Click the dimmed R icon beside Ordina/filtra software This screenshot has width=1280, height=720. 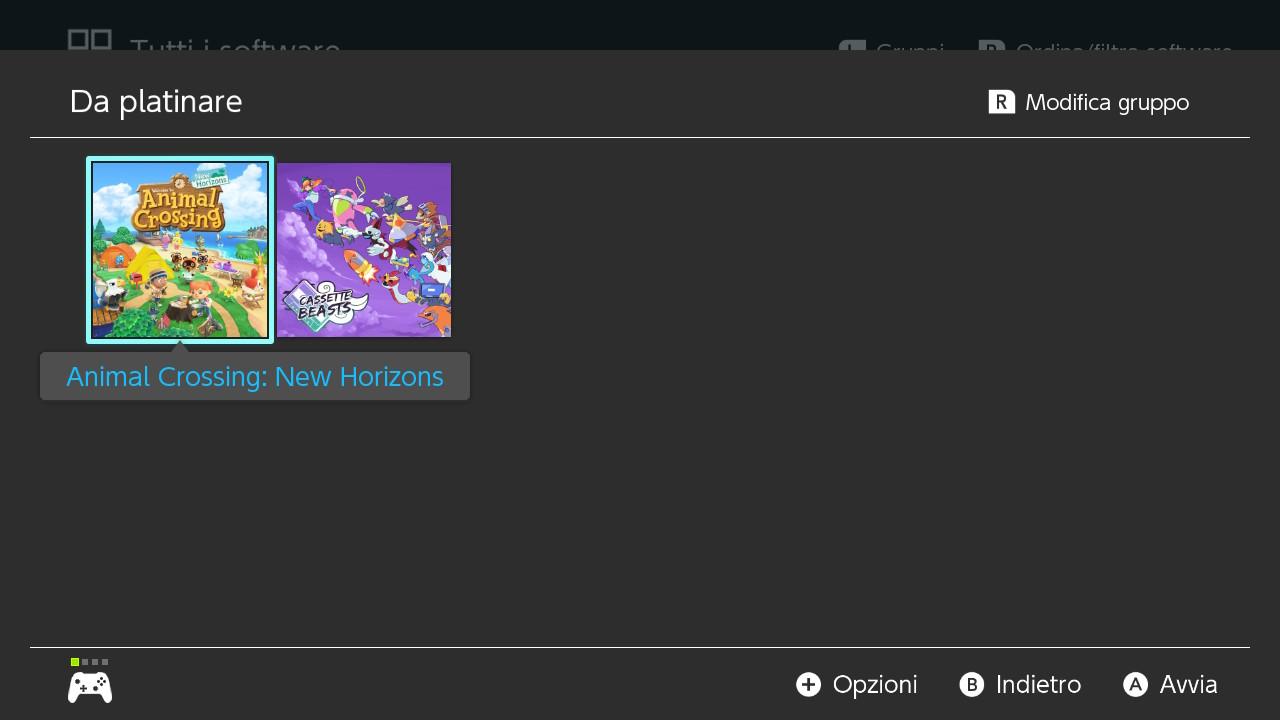(992, 46)
